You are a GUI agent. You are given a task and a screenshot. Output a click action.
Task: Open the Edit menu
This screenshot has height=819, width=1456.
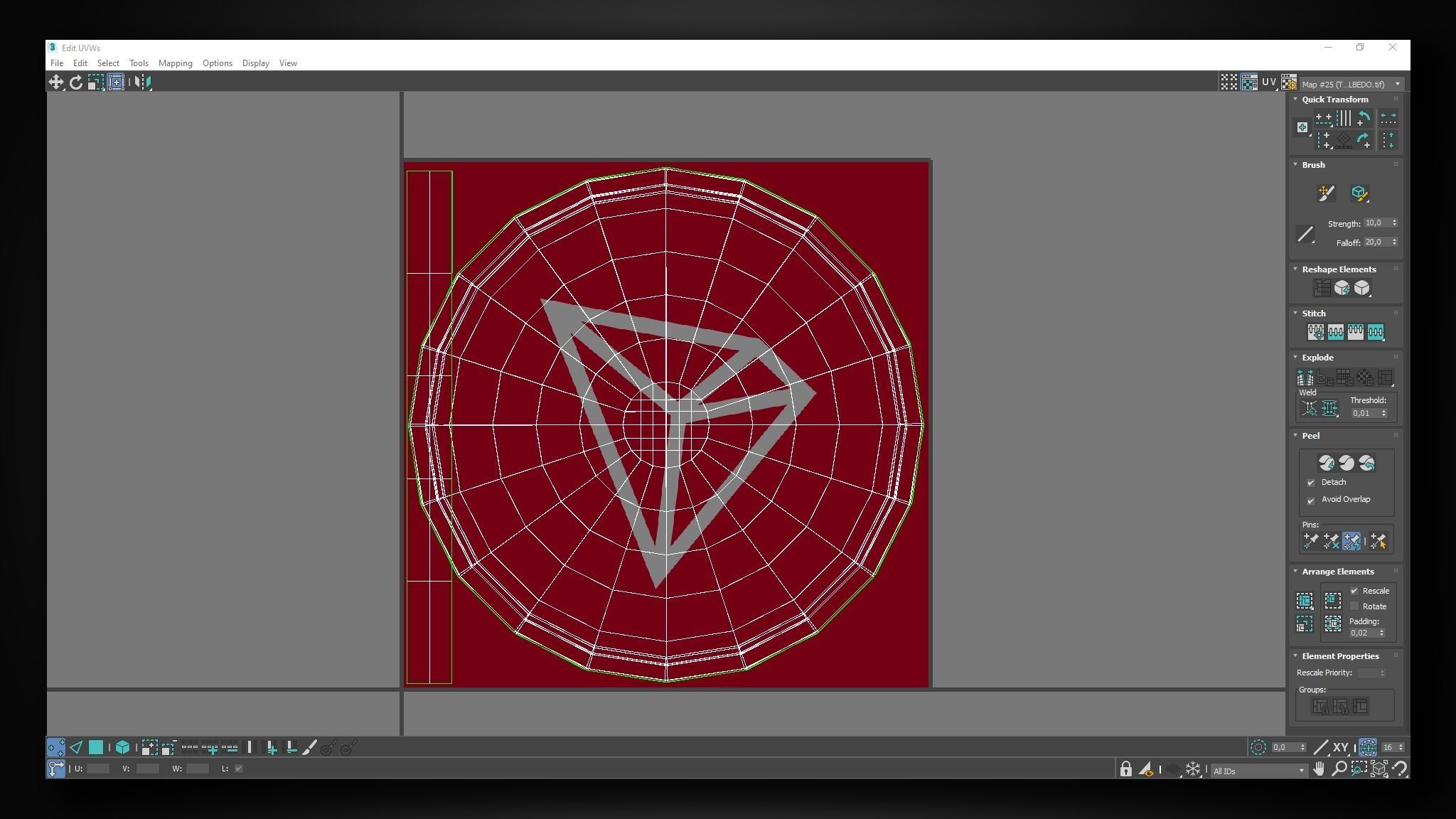(x=80, y=63)
